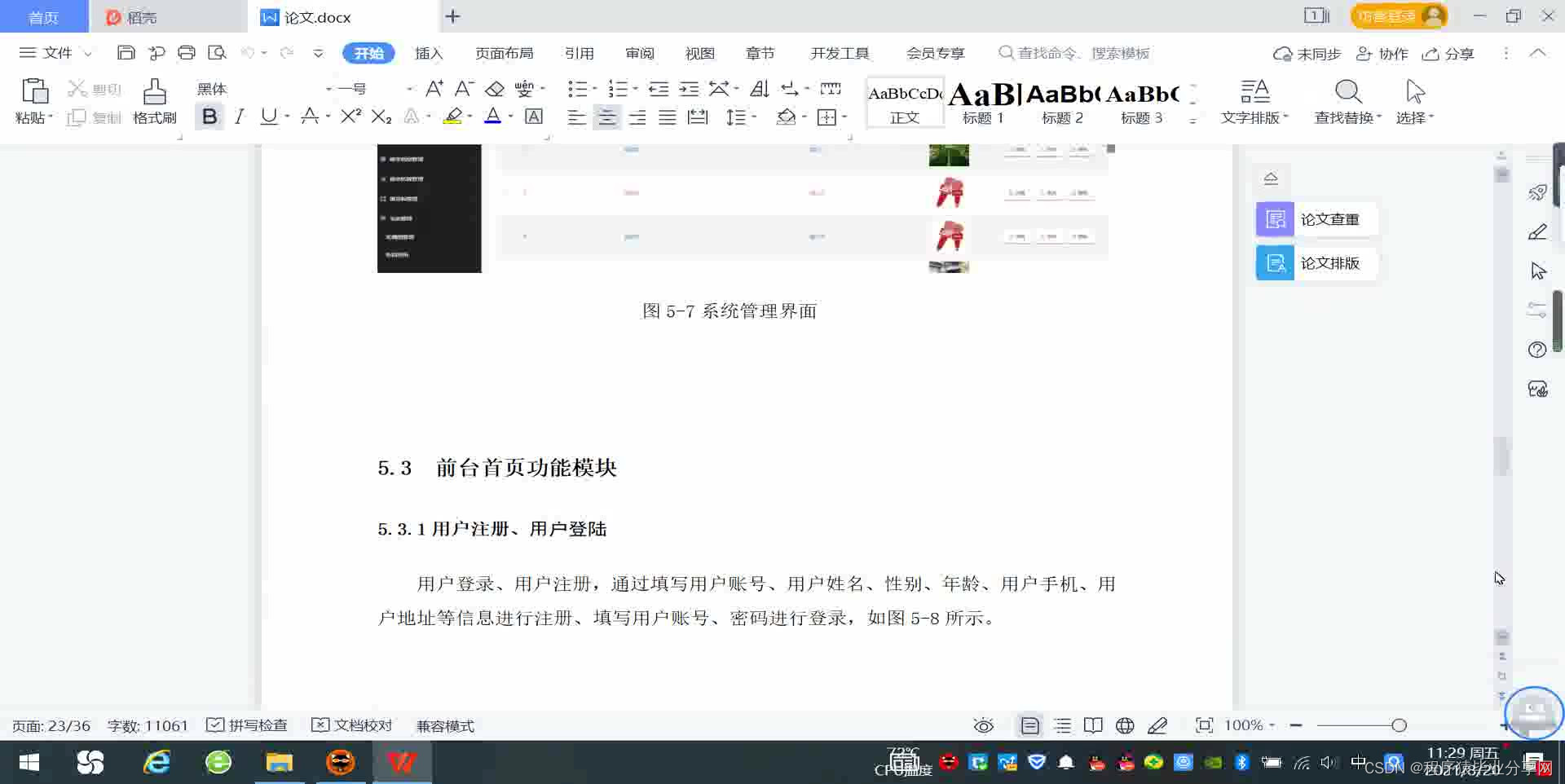Decrease font size with A- icon

click(464, 88)
